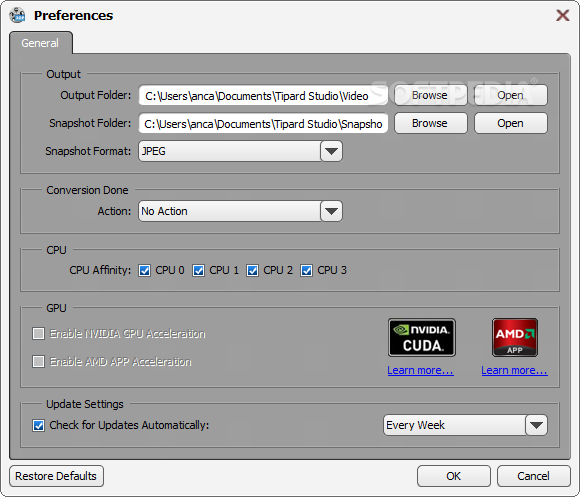Click the NVIDIA CUDA logo
580x497 pixels.
pos(422,337)
